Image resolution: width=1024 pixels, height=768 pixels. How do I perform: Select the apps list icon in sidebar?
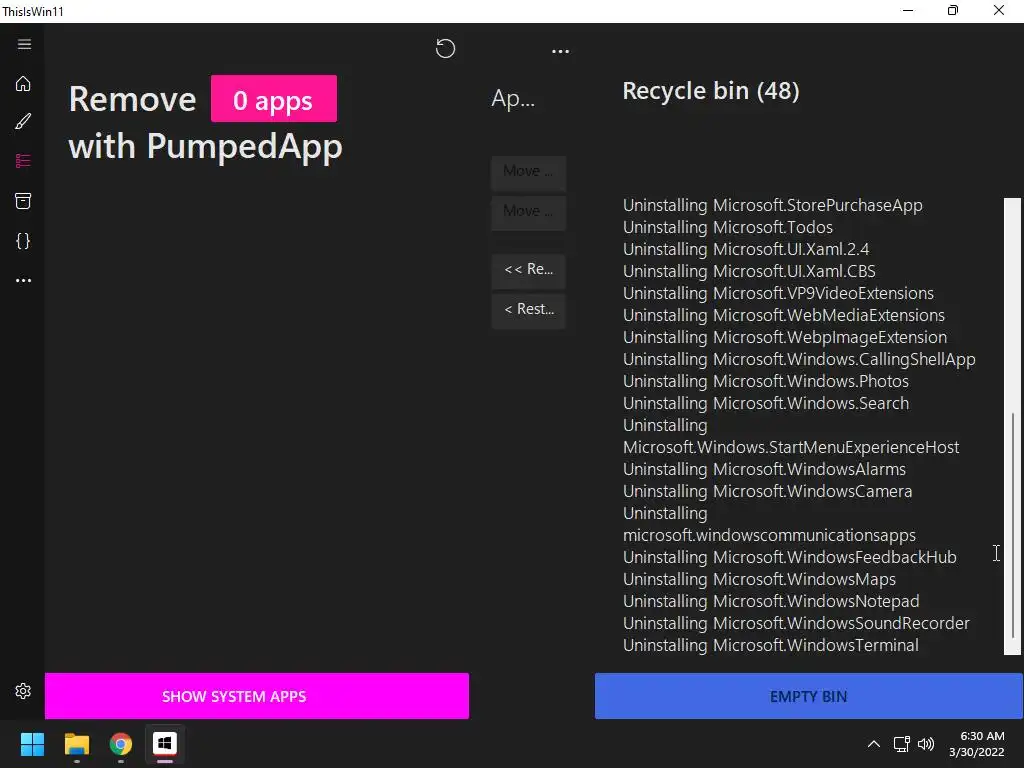(x=23, y=161)
